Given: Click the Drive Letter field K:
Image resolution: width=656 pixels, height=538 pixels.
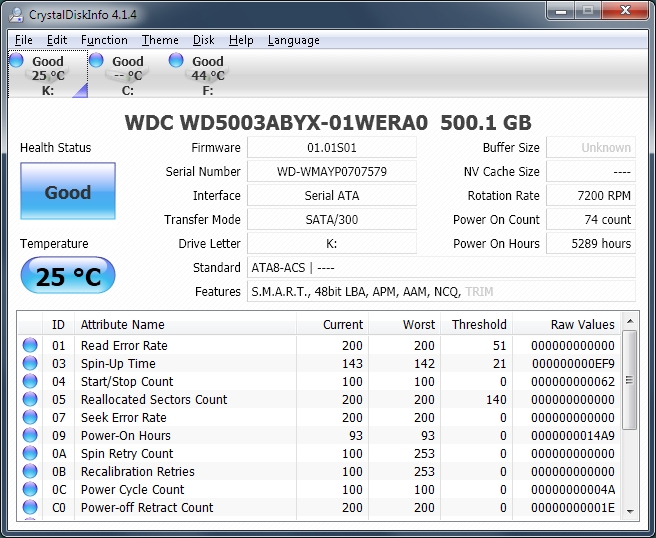Looking at the screenshot, I should click(332, 243).
